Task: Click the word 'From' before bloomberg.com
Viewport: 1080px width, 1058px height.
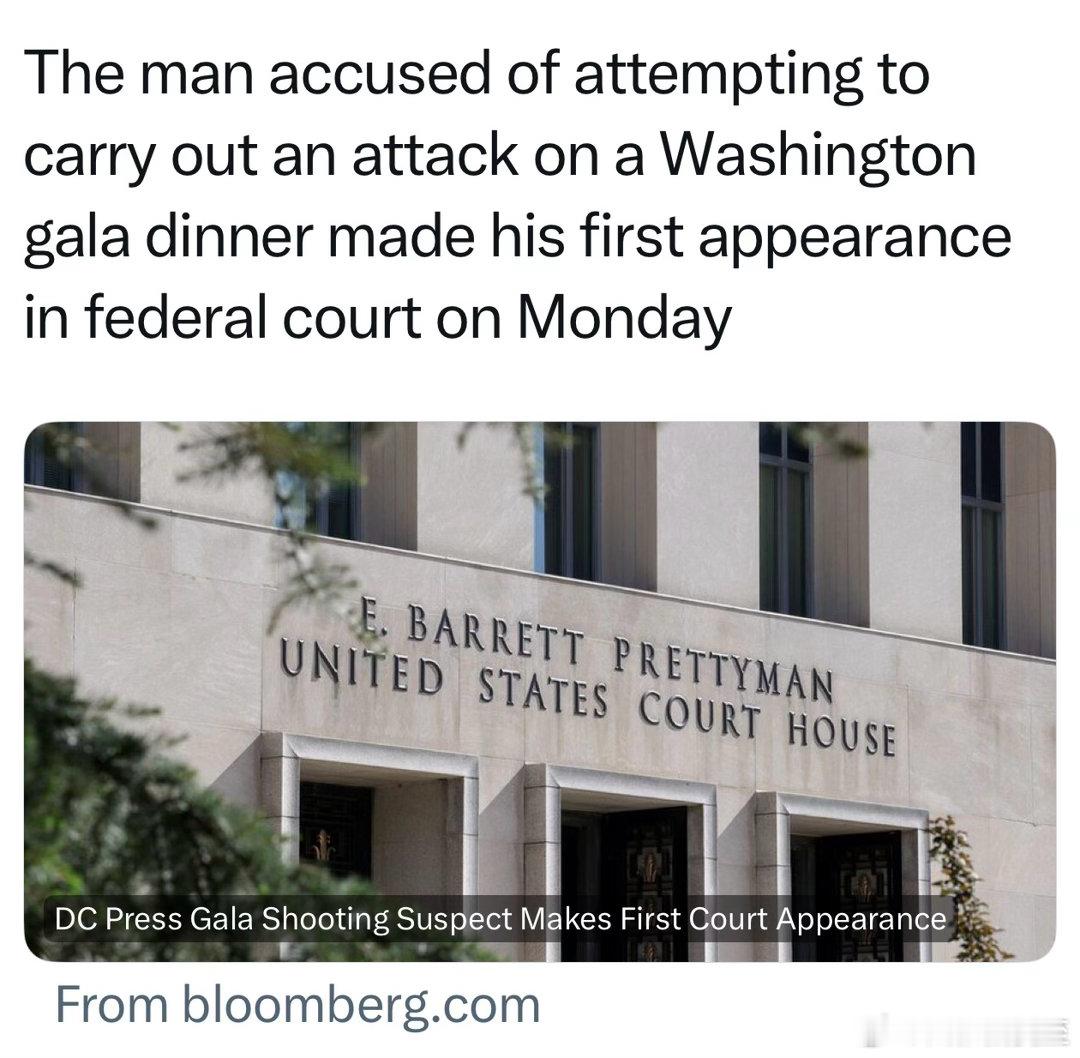Action: coord(109,1003)
